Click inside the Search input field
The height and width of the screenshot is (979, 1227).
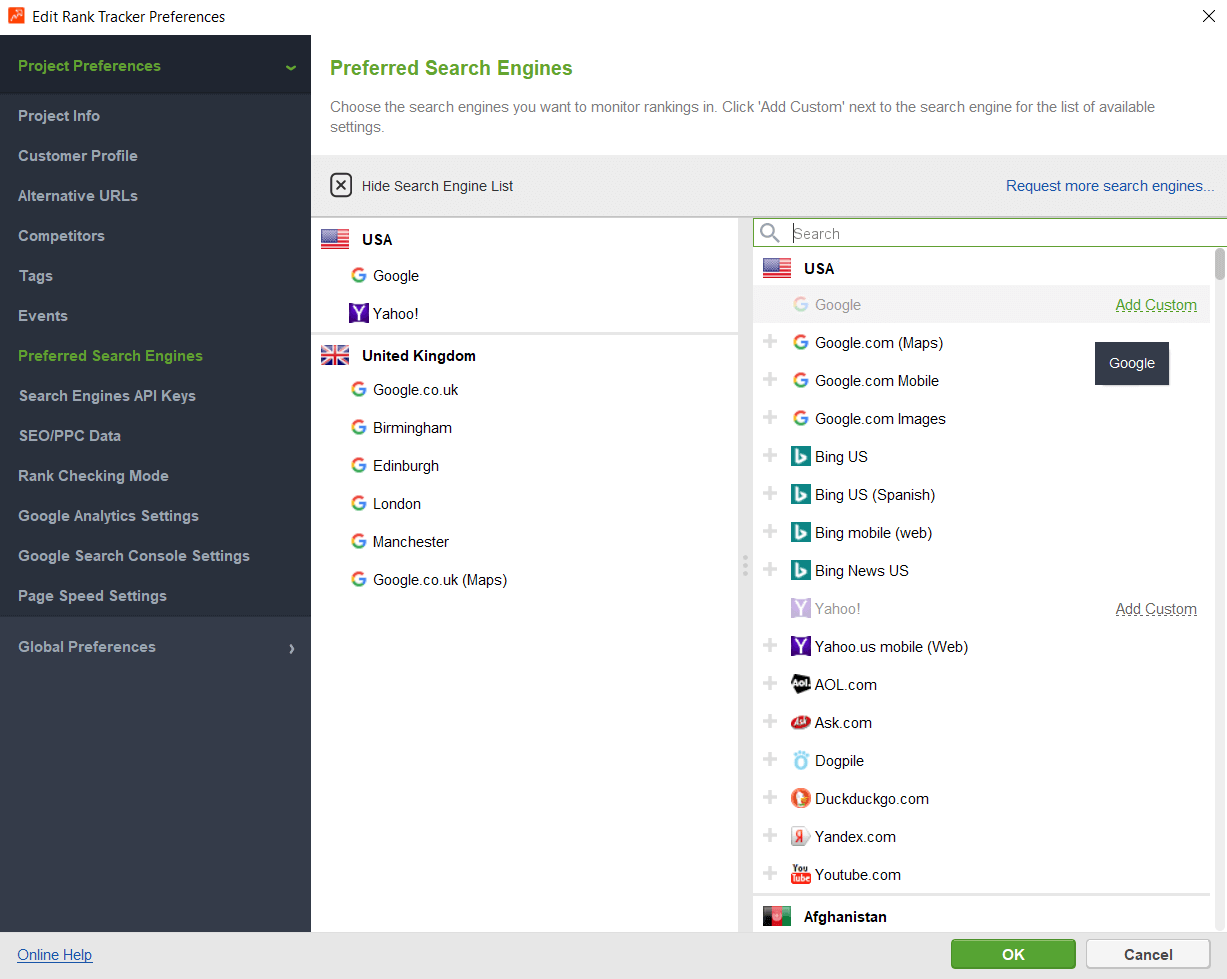pos(950,232)
